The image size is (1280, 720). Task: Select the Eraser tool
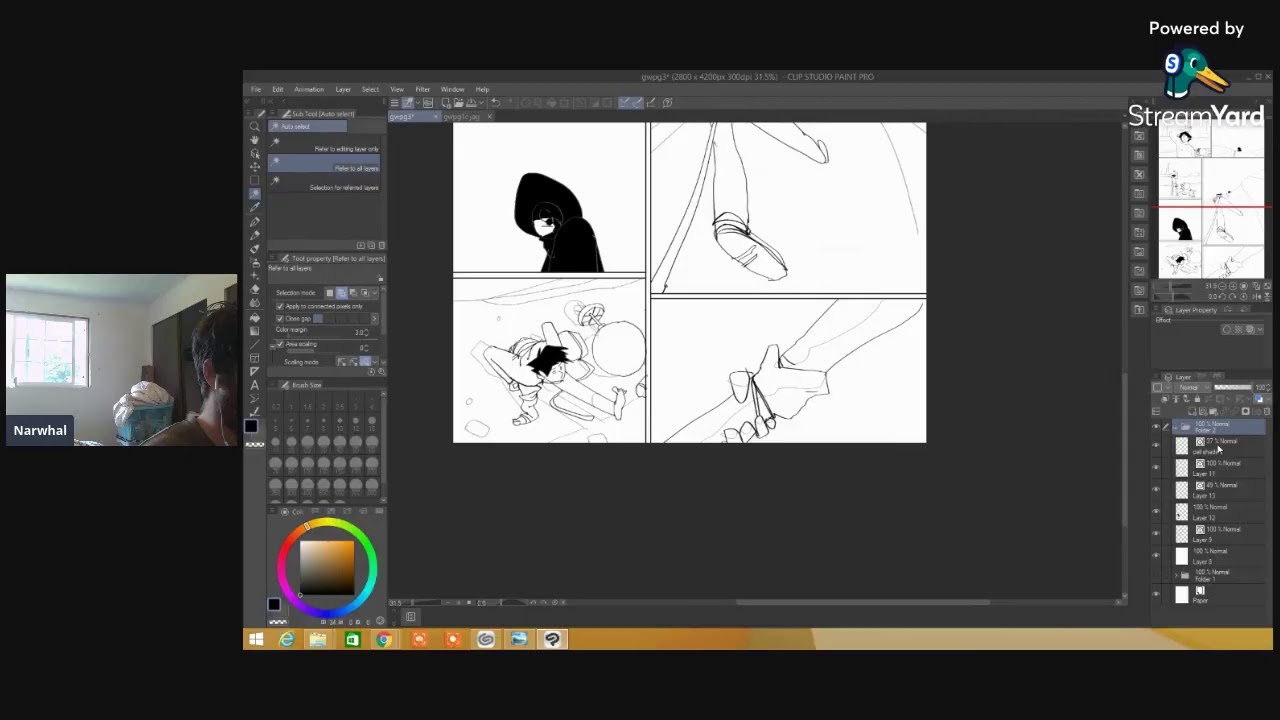[x=254, y=288]
